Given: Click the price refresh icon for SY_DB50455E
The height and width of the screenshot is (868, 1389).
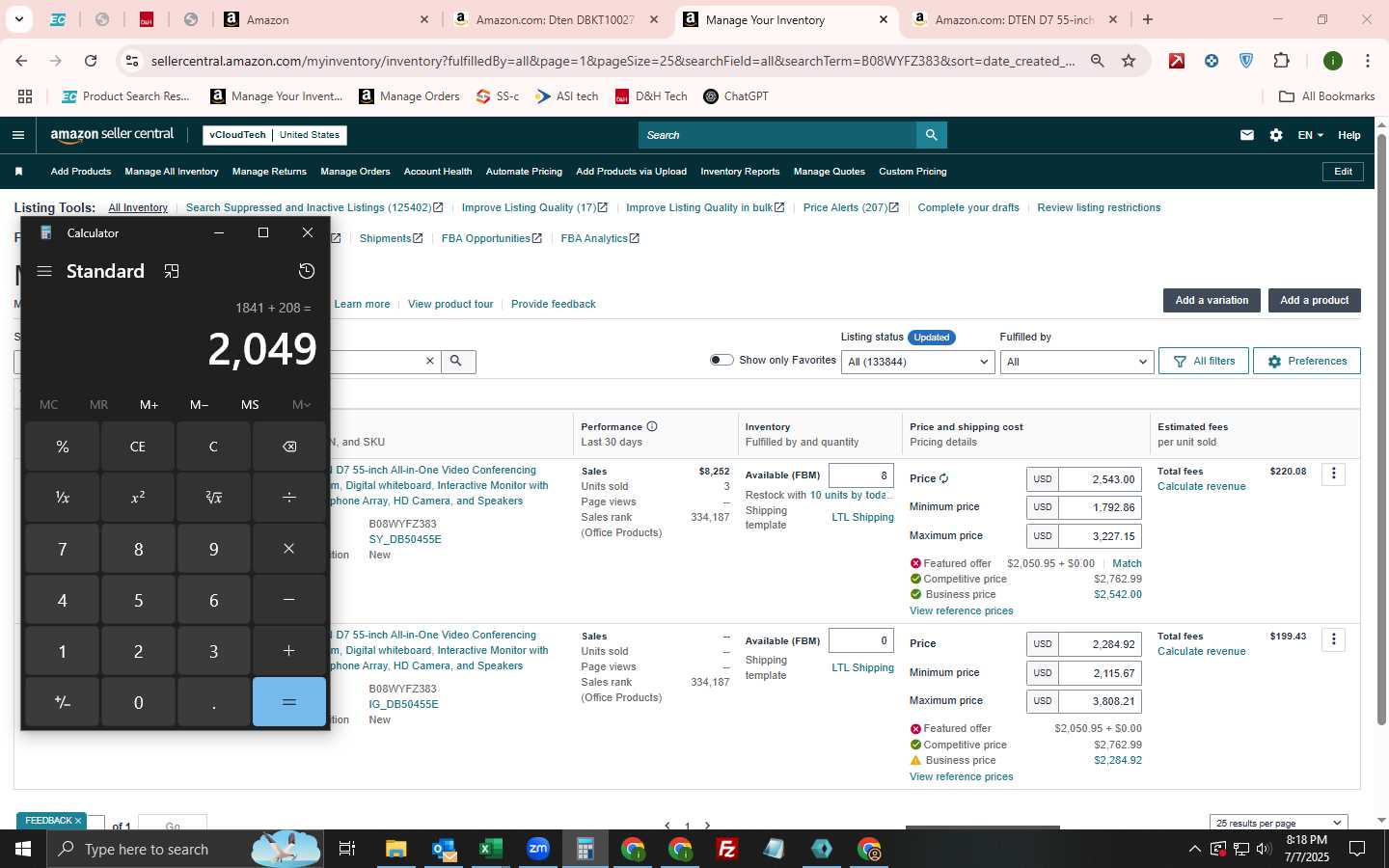Looking at the screenshot, I should pos(943,478).
